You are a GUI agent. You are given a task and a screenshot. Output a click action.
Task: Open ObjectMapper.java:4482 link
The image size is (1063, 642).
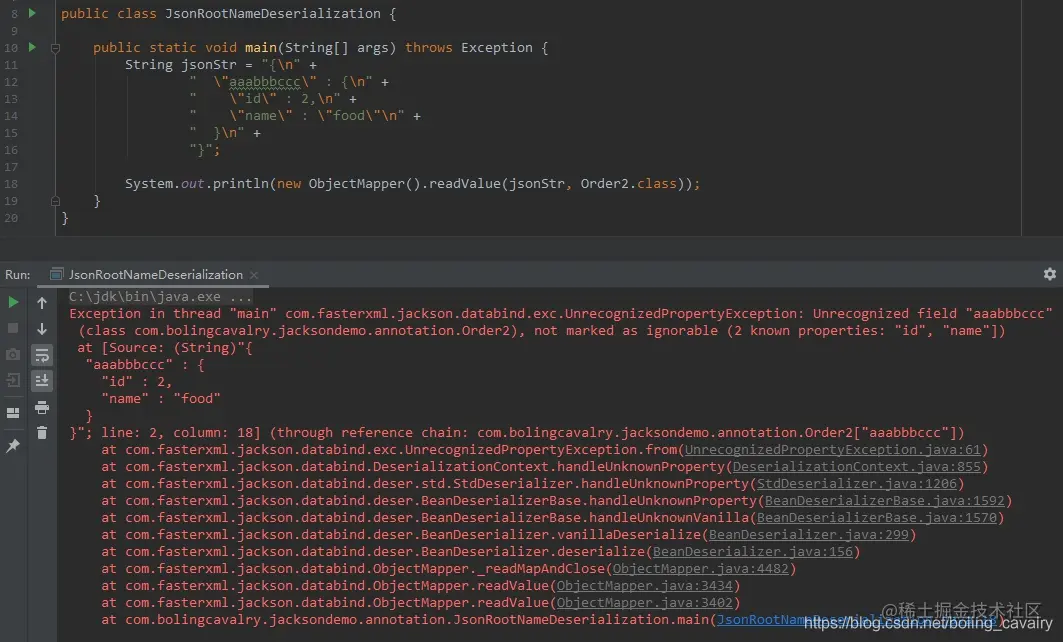[700, 568]
